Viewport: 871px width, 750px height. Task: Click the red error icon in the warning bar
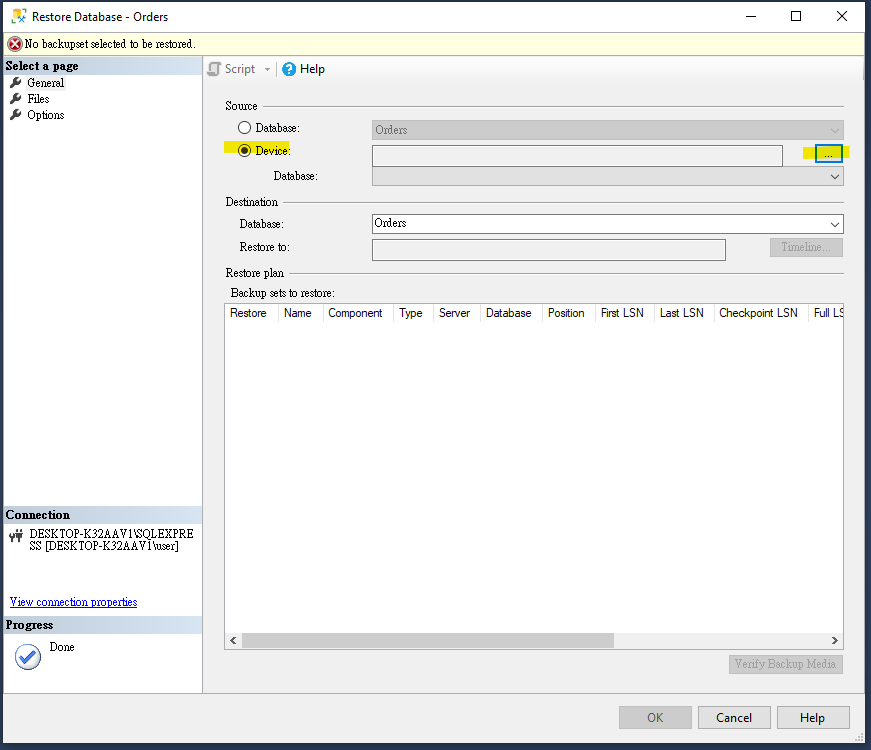pos(12,43)
